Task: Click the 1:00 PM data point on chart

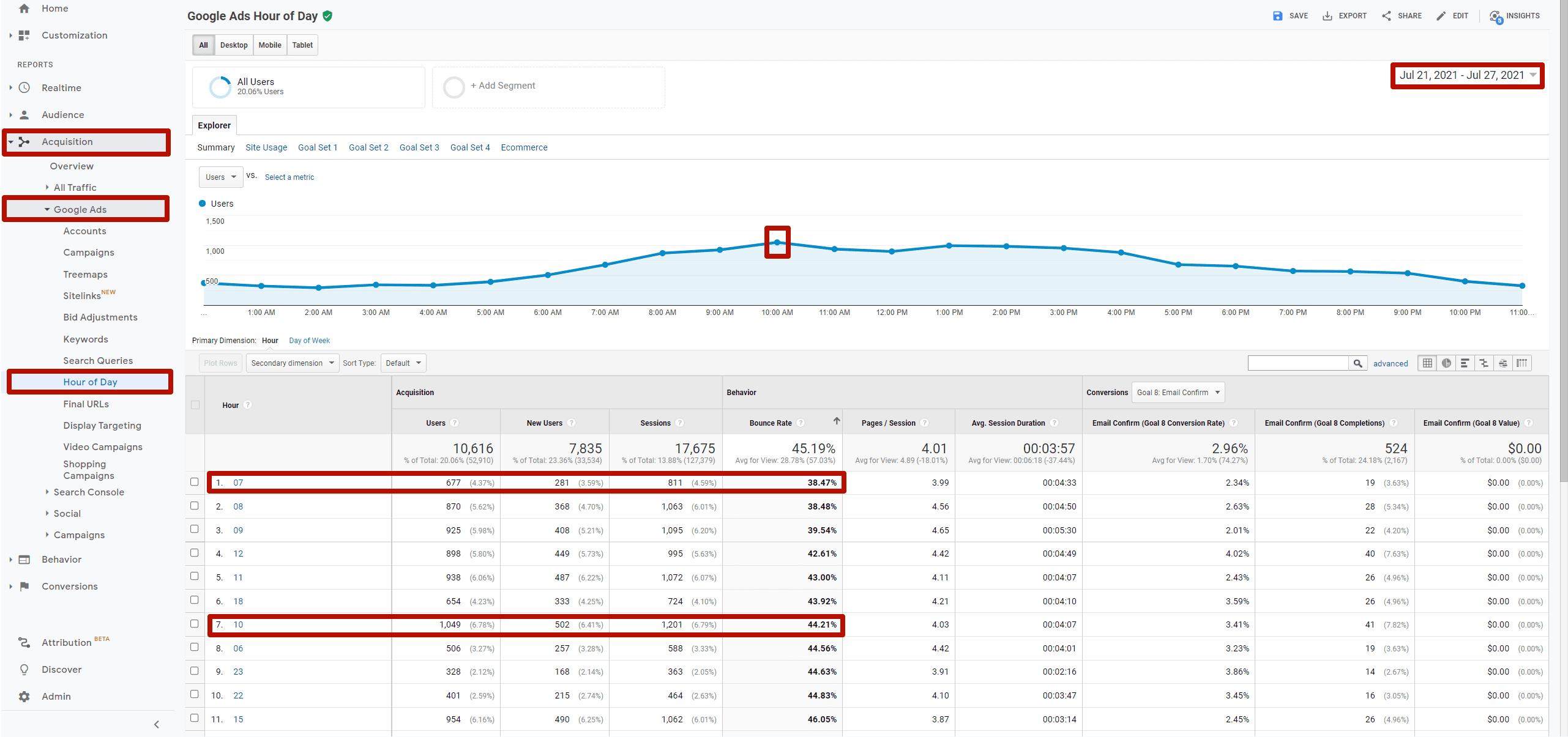Action: pyautogui.click(x=949, y=246)
